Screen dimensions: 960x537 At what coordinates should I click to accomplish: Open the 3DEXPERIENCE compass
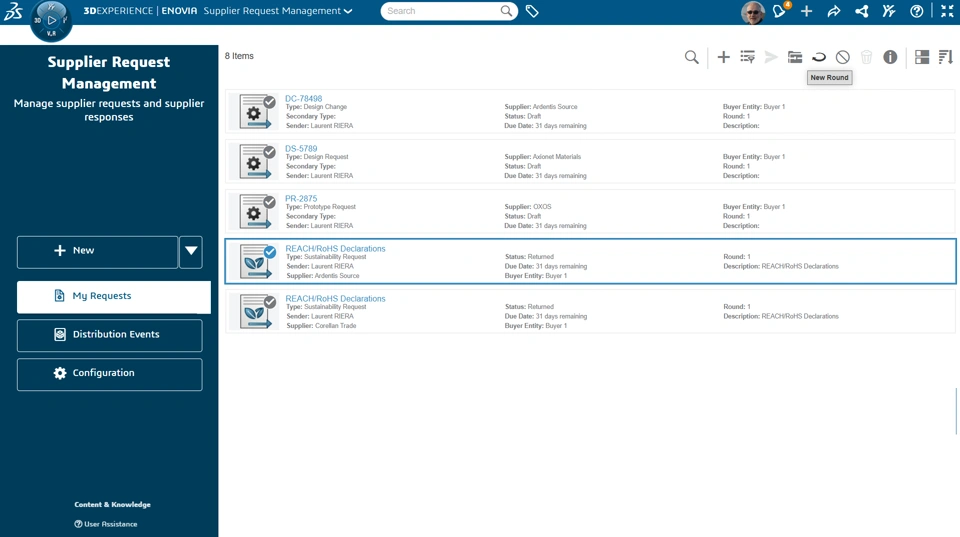[51, 21]
